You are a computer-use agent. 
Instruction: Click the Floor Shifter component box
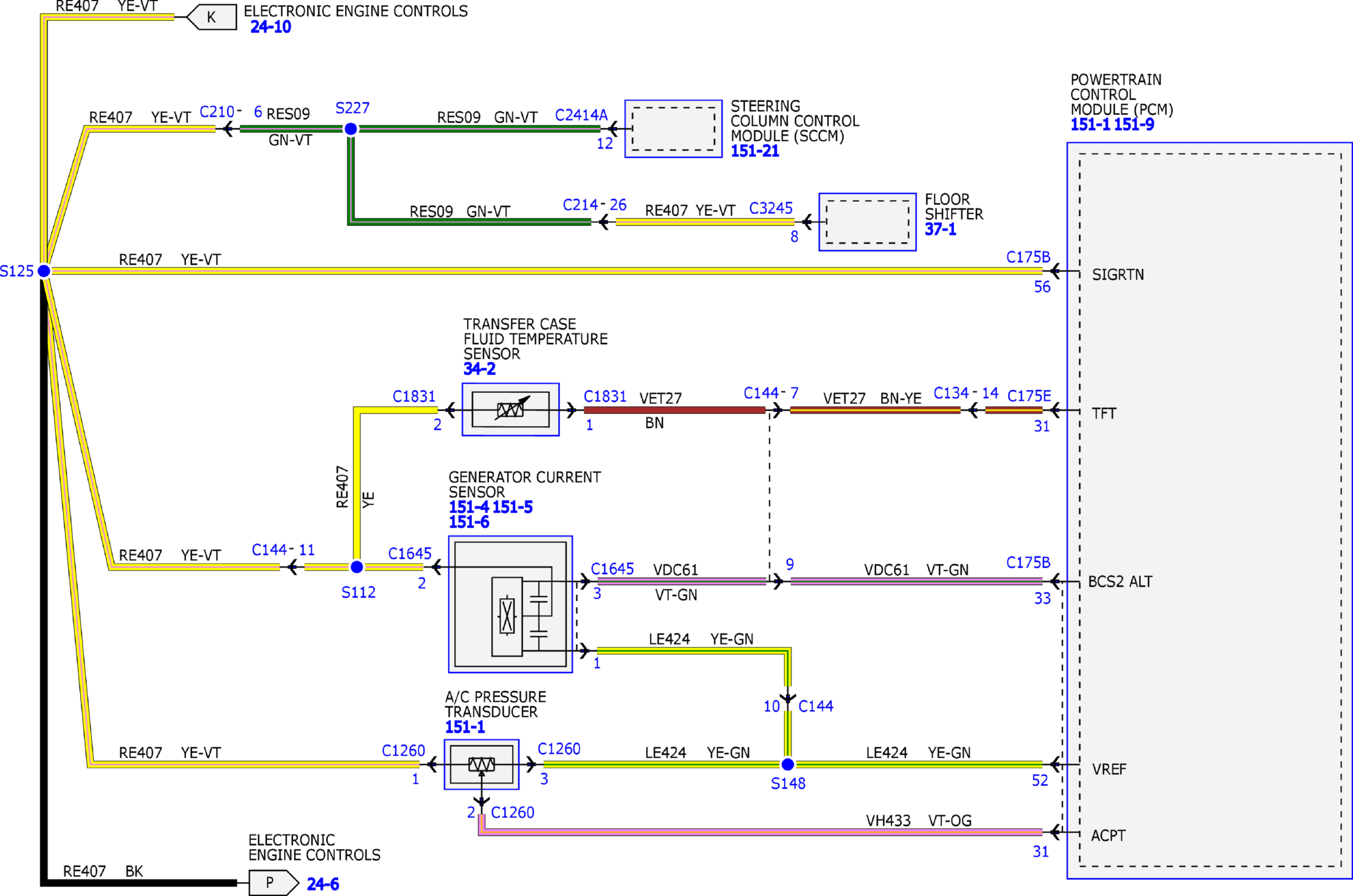[868, 222]
